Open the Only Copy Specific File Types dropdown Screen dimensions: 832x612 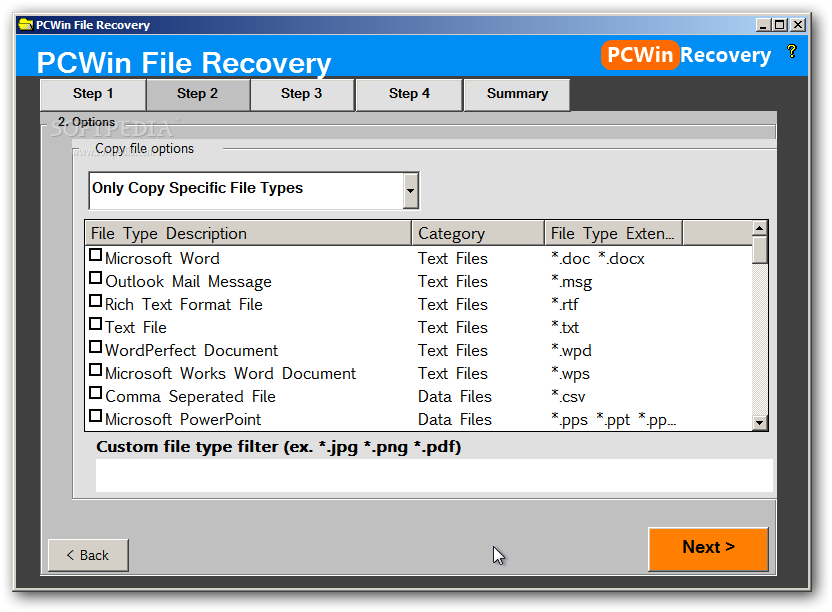click(x=410, y=191)
